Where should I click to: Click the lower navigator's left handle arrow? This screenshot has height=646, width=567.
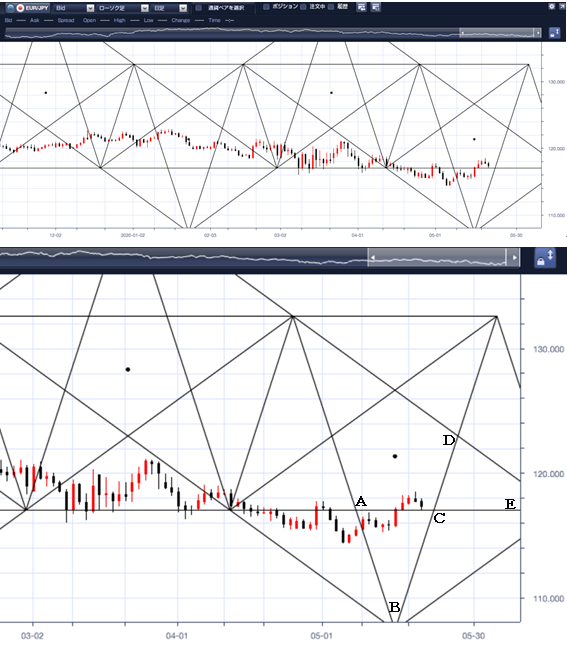click(x=373, y=257)
